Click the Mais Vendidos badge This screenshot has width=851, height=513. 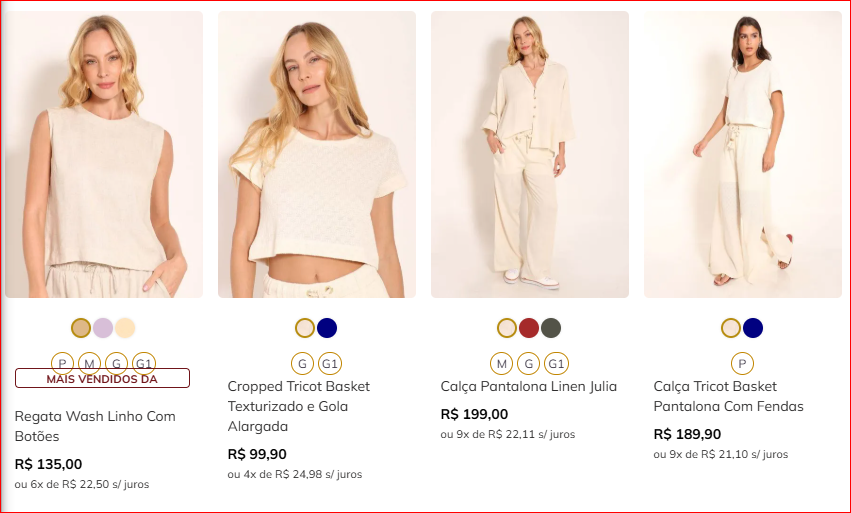(102, 378)
